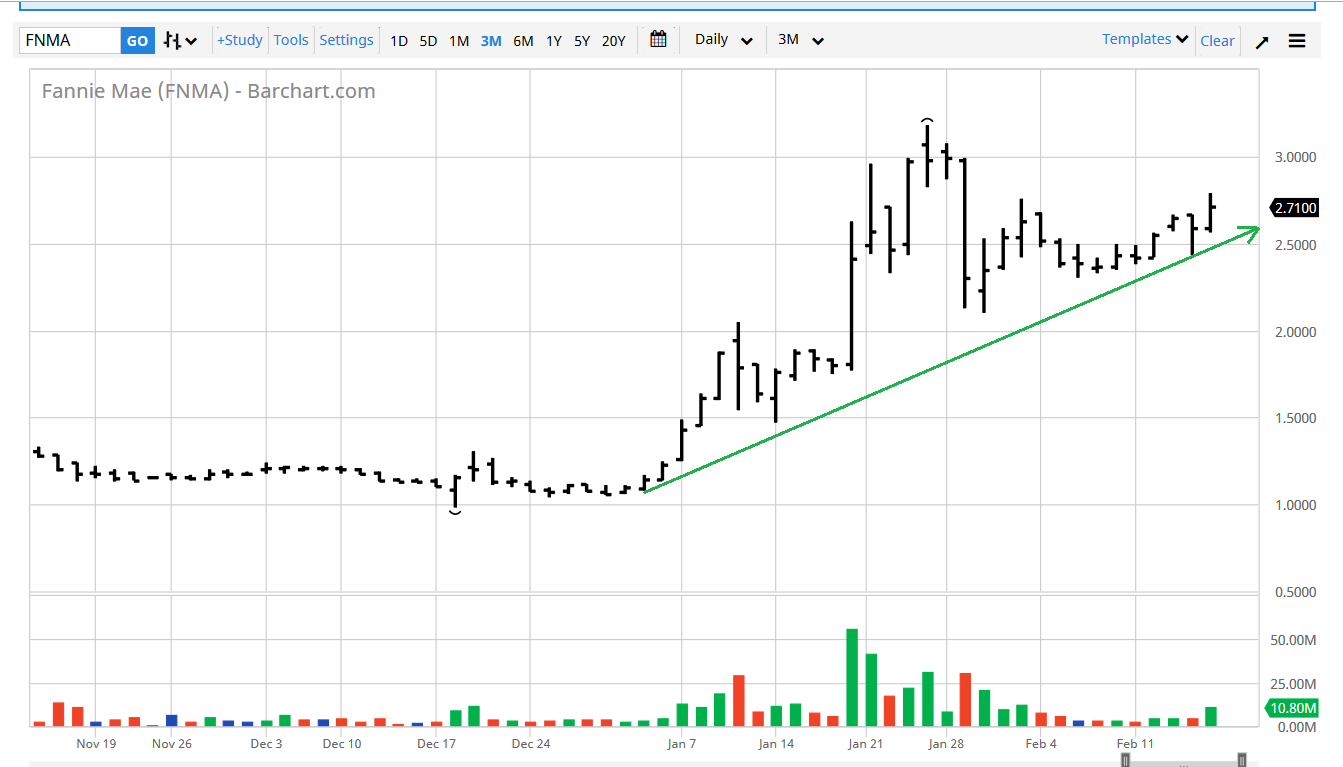Screen dimensions: 1343x767
Task: Switch the chart range to 5D
Action: click(428, 41)
